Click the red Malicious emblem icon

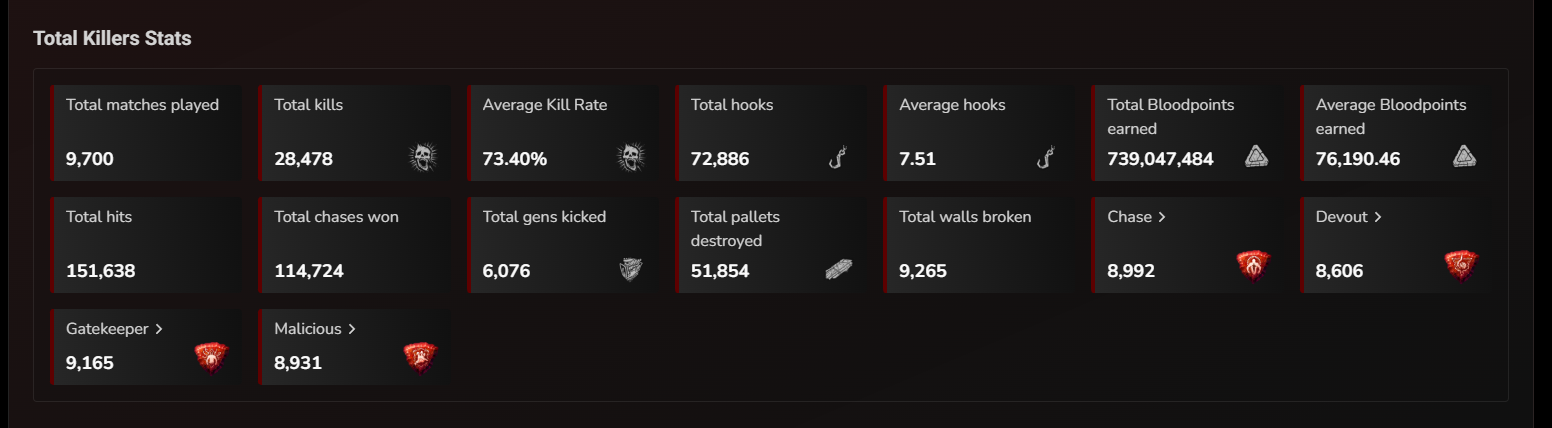[419, 357]
